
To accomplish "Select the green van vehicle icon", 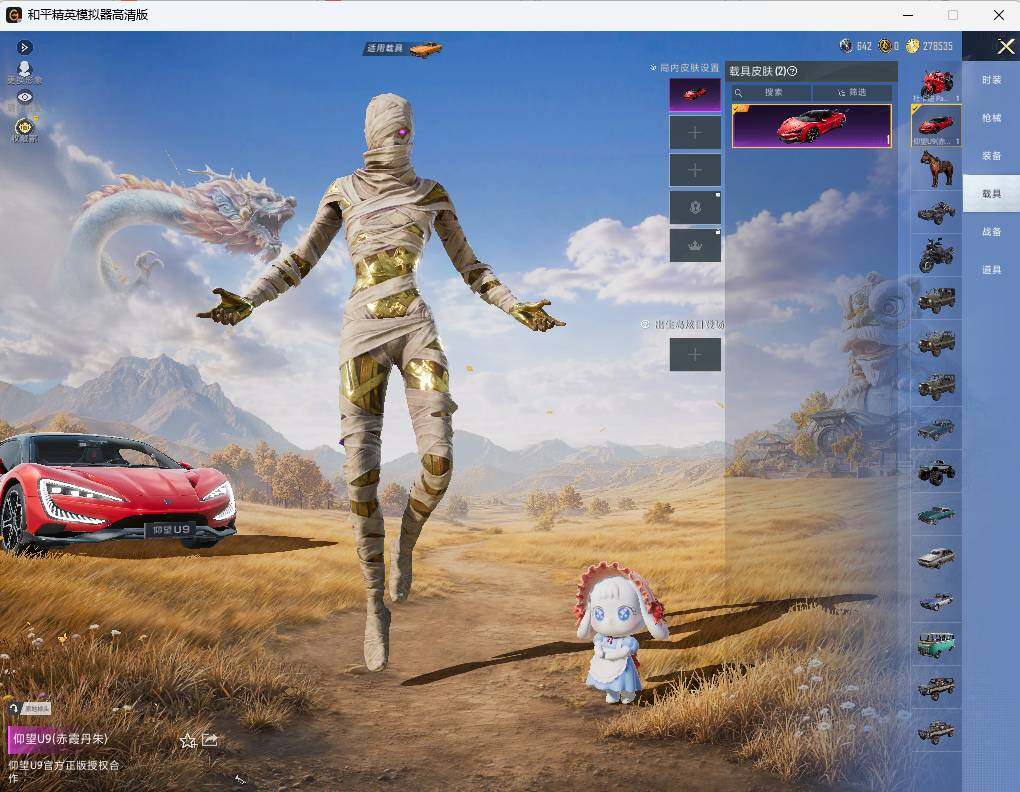I will coord(937,644).
